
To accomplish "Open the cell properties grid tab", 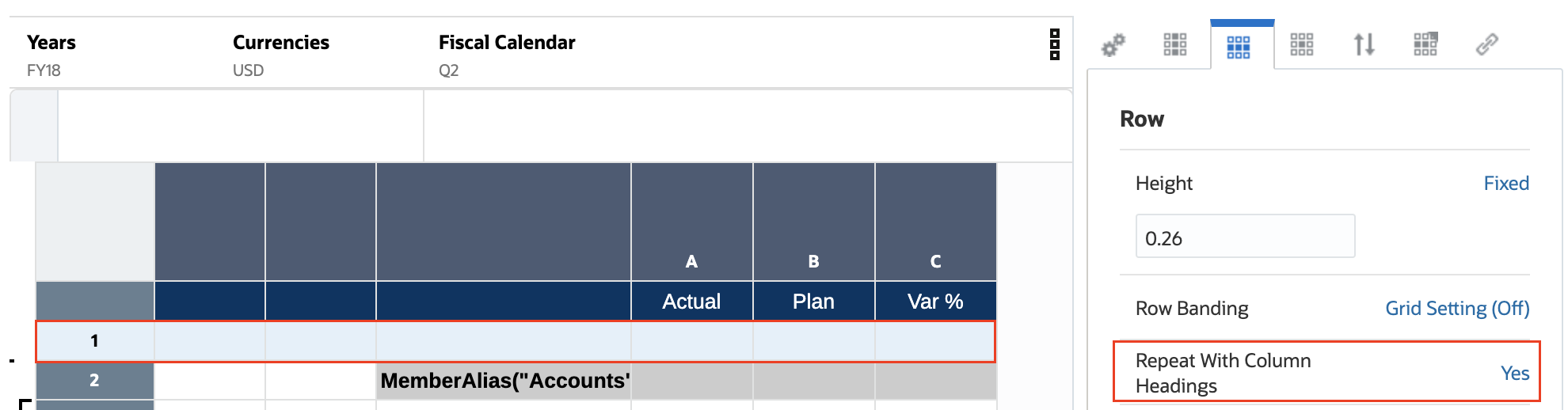I will pyautogui.click(x=1302, y=44).
